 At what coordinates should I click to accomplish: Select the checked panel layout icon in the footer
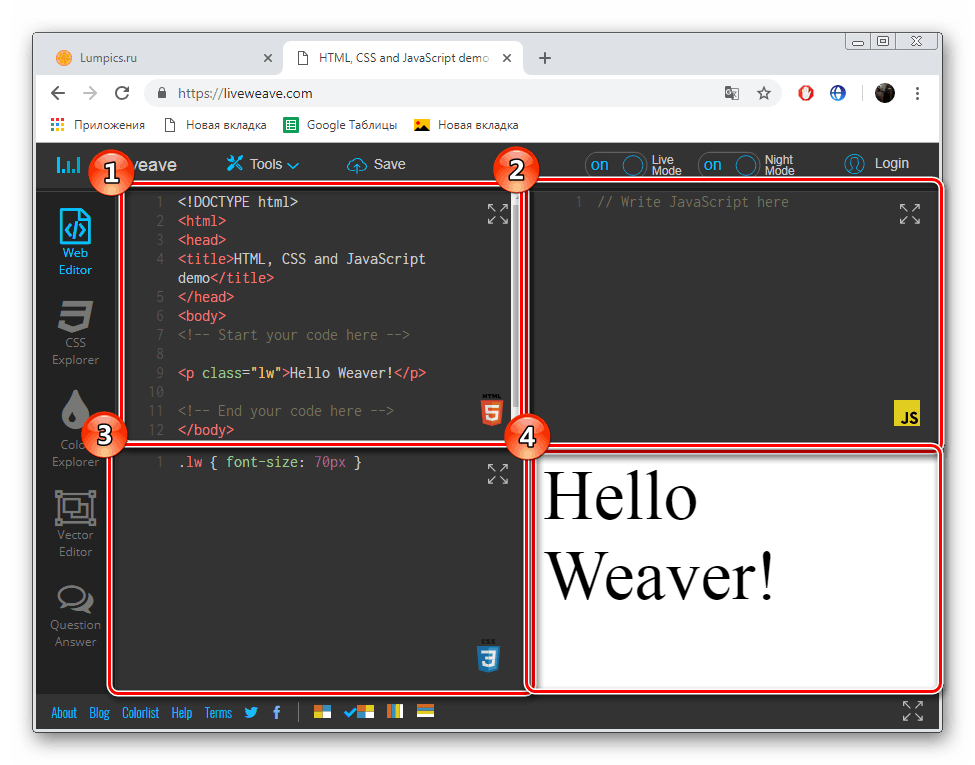359,712
